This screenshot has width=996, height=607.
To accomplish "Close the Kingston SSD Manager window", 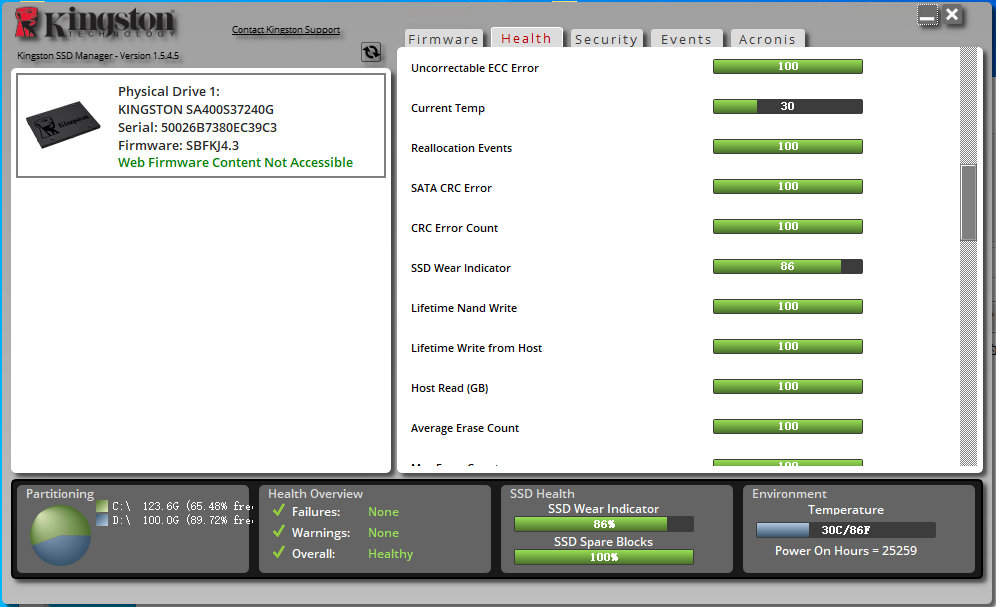I will pyautogui.click(x=952, y=15).
